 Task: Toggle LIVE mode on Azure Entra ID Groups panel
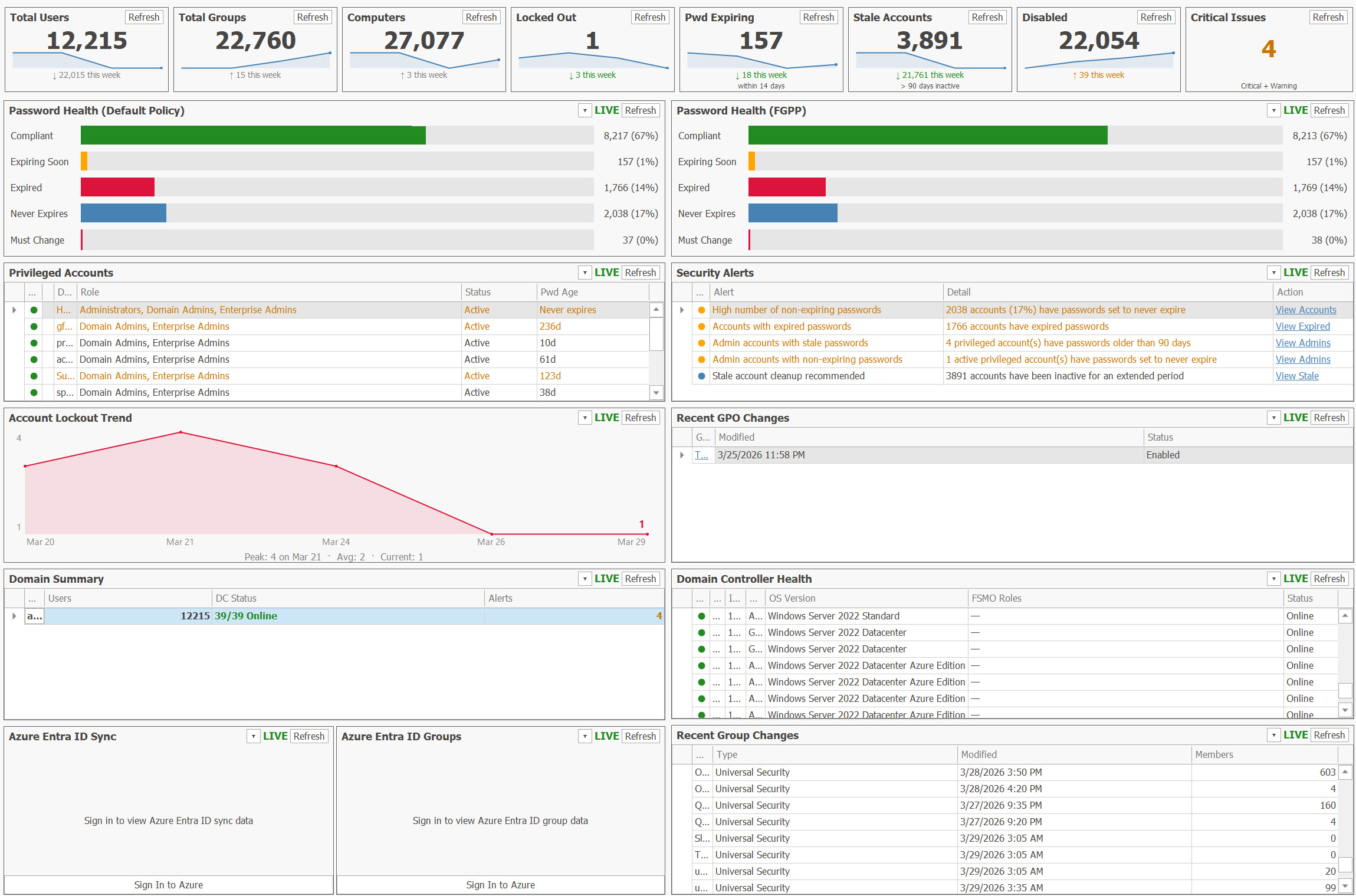pyautogui.click(x=606, y=736)
